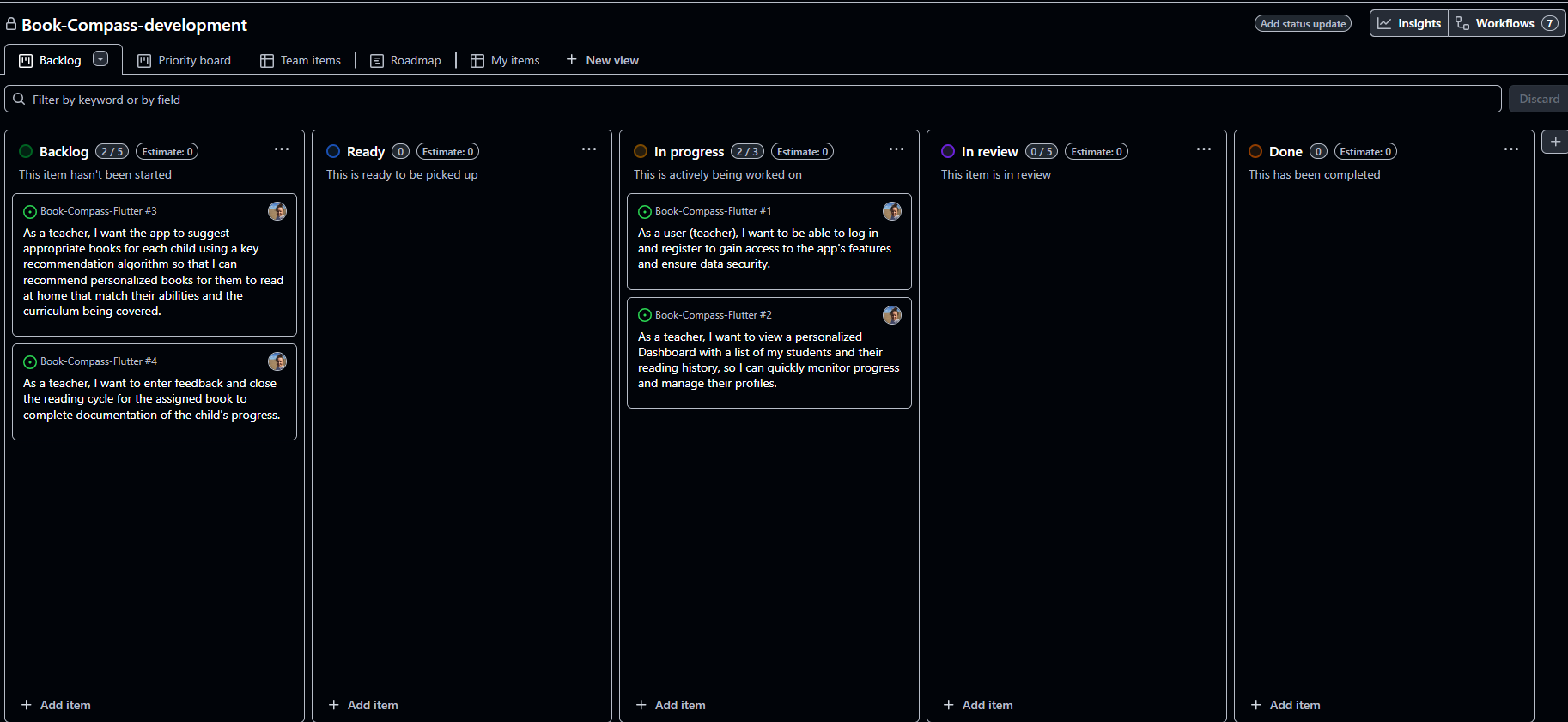Open the In progress column three-dot menu
The height and width of the screenshot is (722, 1568).
[x=896, y=149]
